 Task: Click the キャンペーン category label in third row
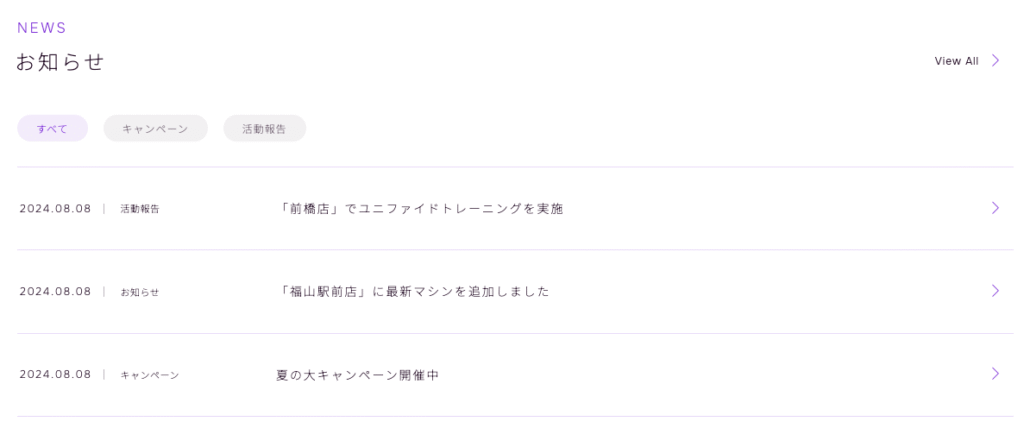point(149,375)
